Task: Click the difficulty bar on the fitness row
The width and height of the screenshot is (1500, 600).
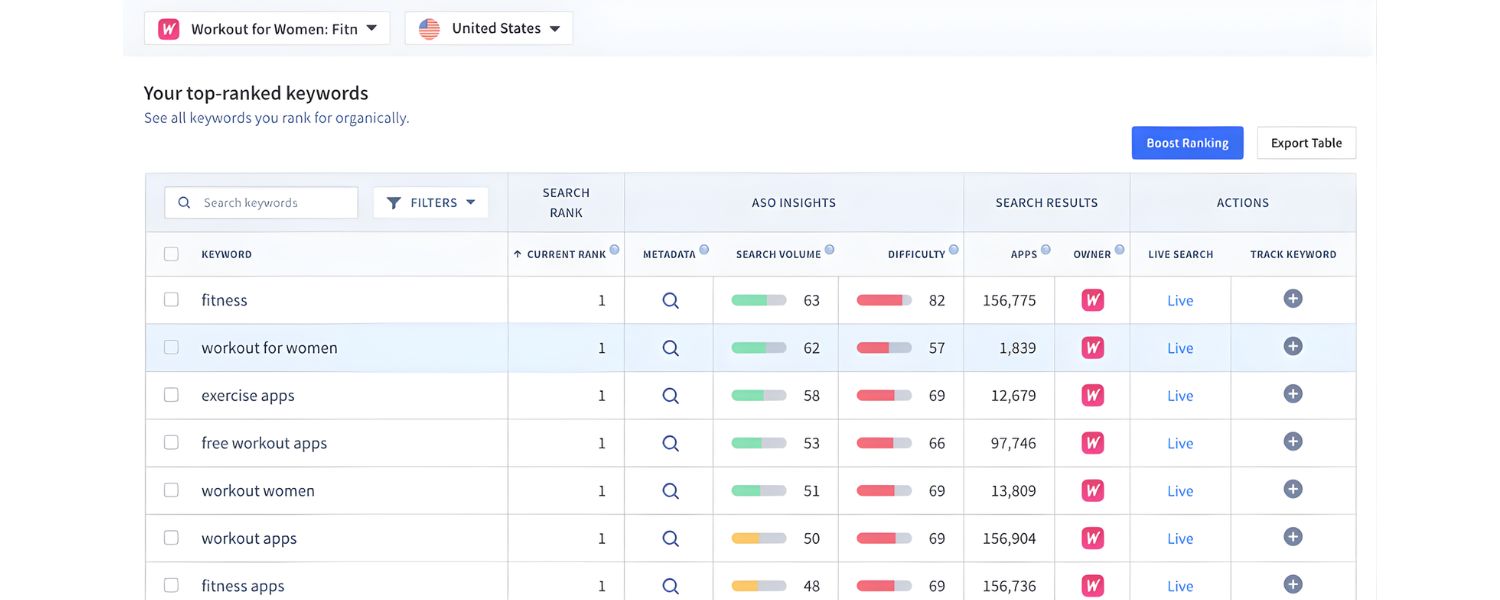Action: [884, 299]
